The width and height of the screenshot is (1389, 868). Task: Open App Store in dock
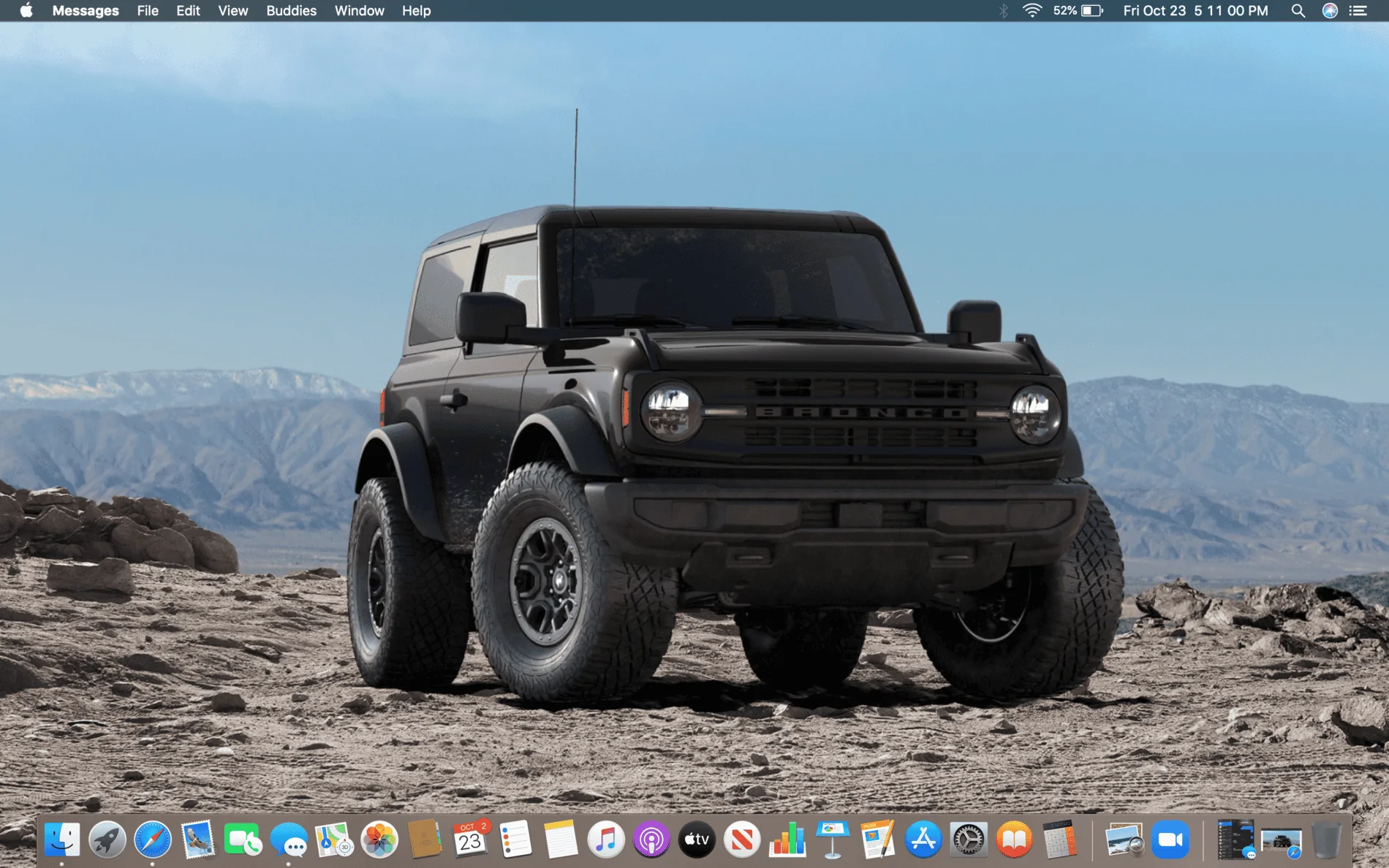coord(923,840)
